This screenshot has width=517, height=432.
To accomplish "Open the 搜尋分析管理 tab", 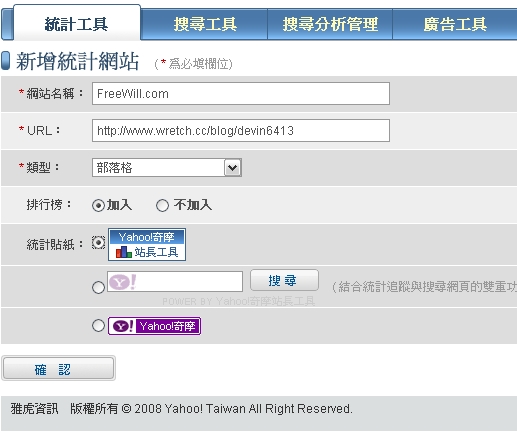I will [330, 24].
